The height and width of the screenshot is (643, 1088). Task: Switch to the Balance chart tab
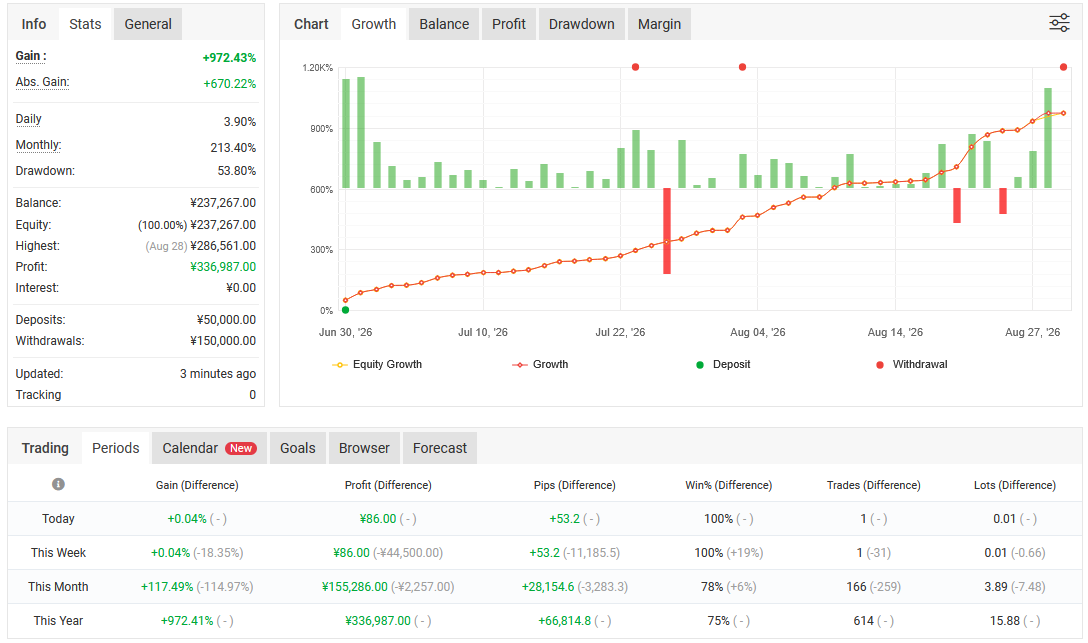pos(444,24)
